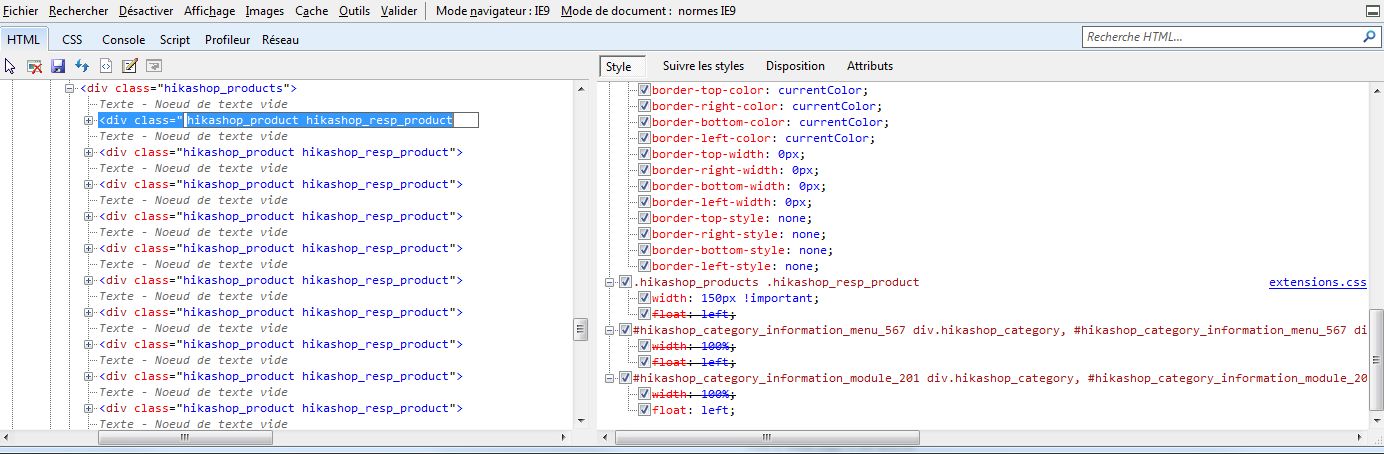Click the edit pencil notepad icon
This screenshot has height=454, width=1384.
pyautogui.click(x=129, y=66)
